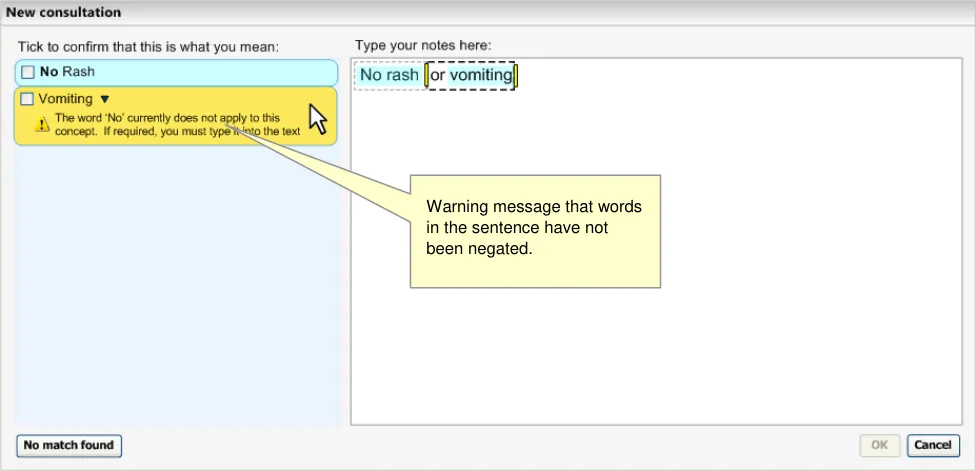
Task: Expand the Vomiting dropdown arrow
Action: point(105,99)
